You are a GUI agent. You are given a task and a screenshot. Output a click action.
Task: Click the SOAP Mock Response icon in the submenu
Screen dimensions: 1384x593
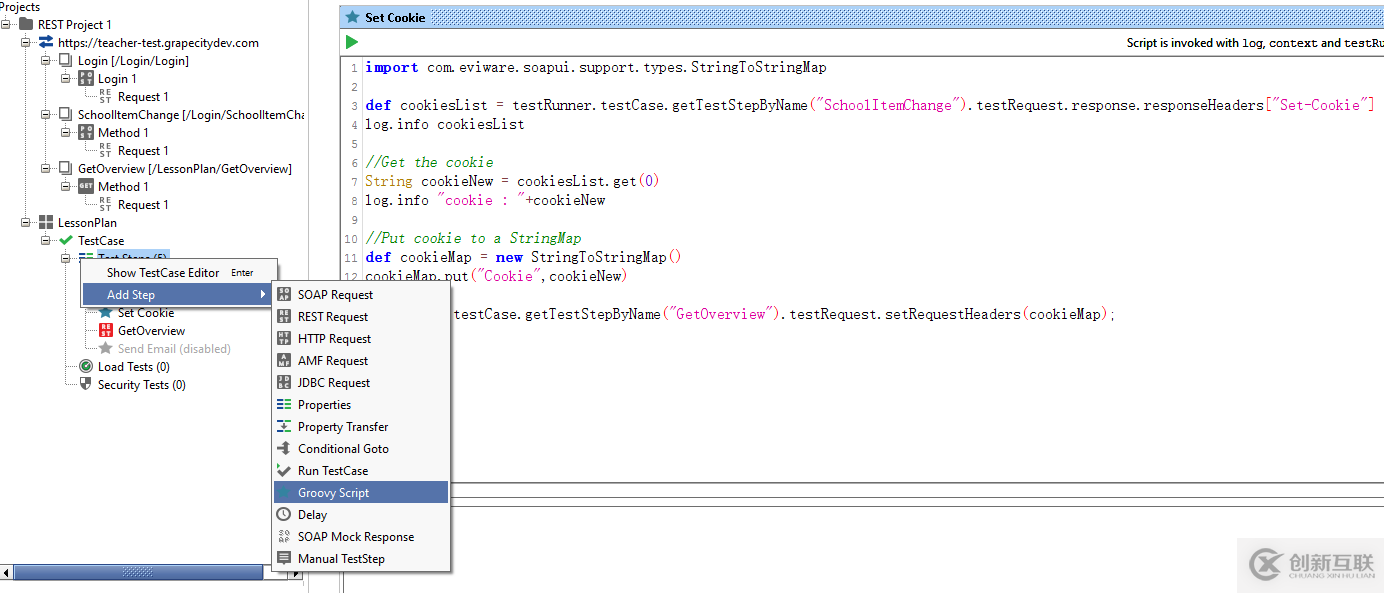coord(284,536)
